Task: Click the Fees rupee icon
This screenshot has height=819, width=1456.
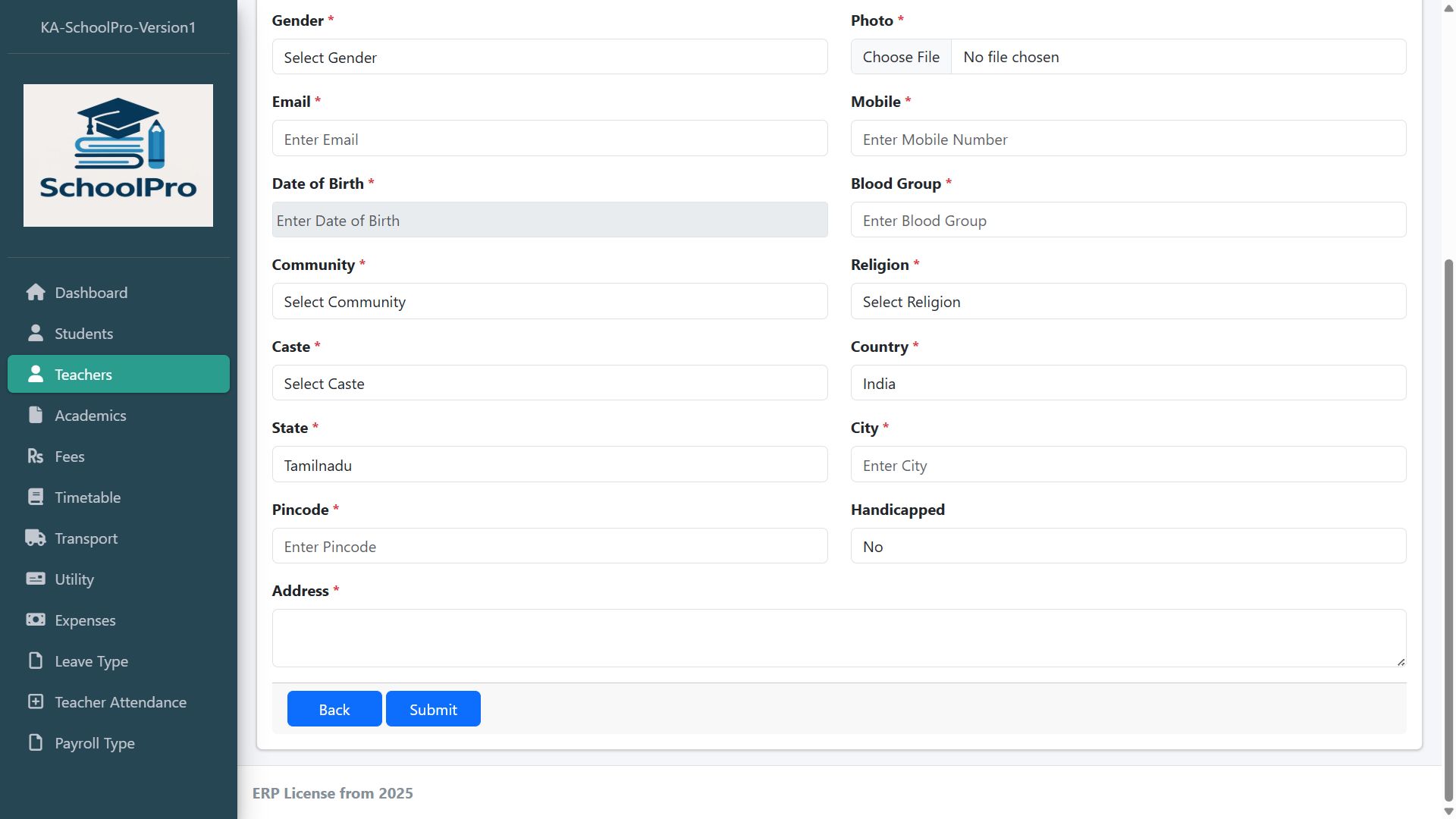Action: (36, 457)
